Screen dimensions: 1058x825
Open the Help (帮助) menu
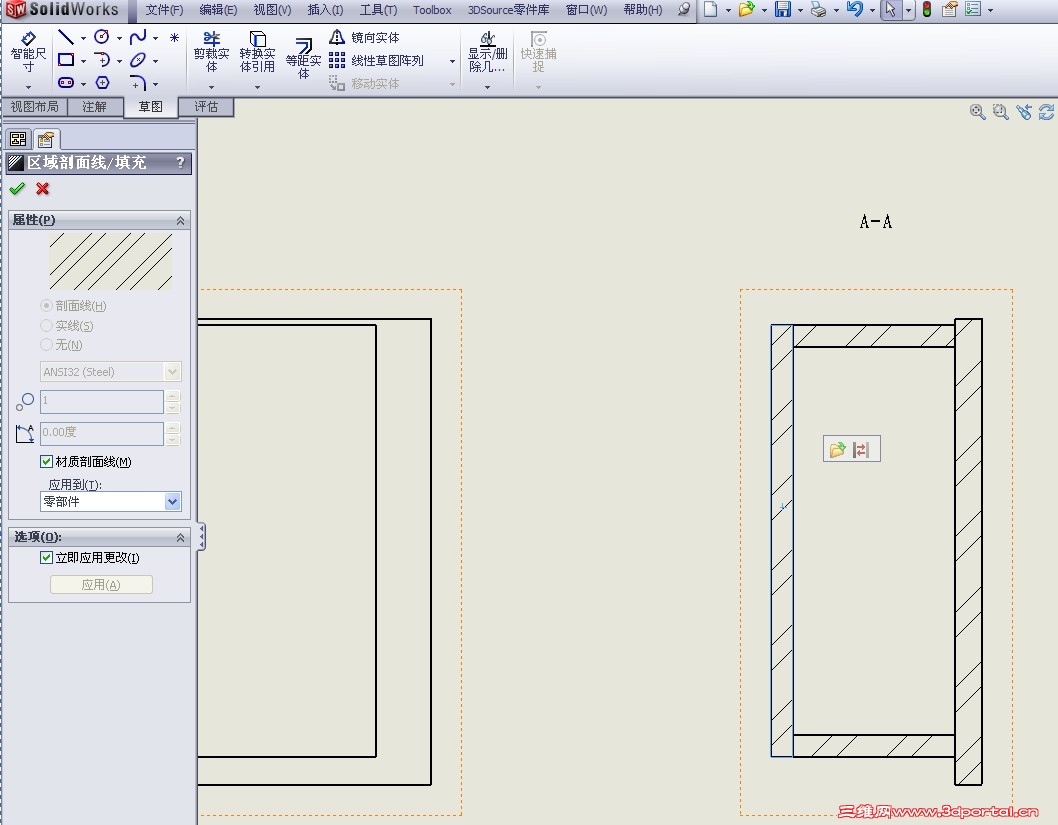pos(642,10)
